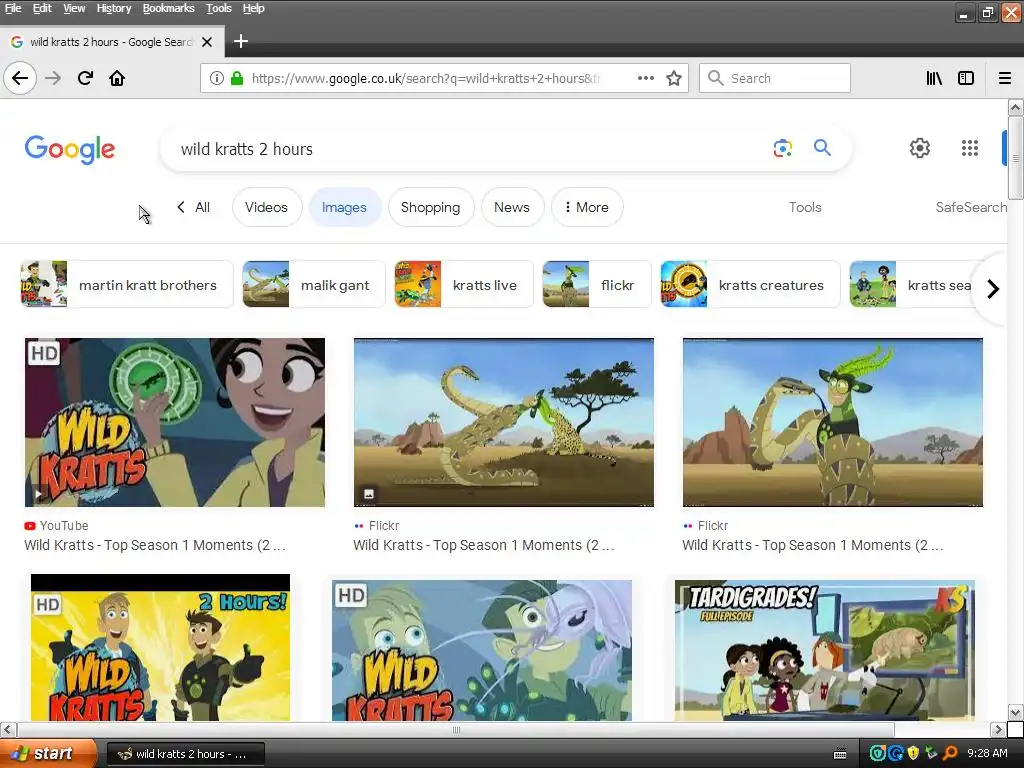1024x768 pixels.
Task: Open the View menu
Action: [x=74, y=8]
